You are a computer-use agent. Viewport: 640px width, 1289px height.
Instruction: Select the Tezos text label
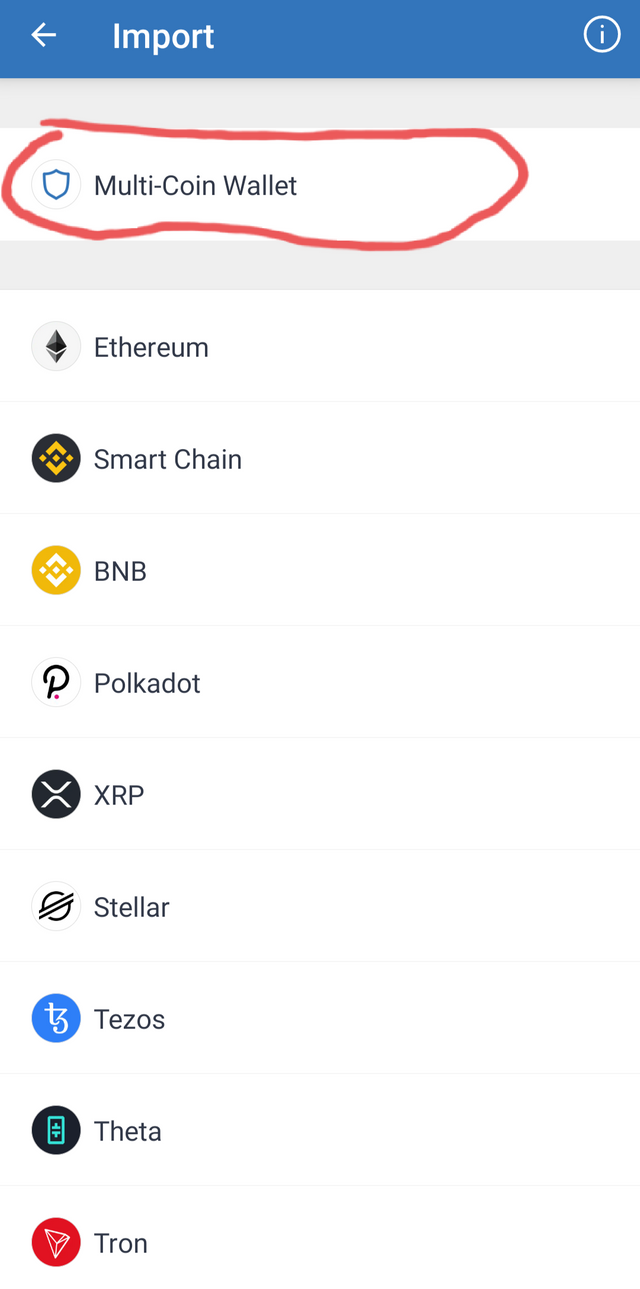129,1019
